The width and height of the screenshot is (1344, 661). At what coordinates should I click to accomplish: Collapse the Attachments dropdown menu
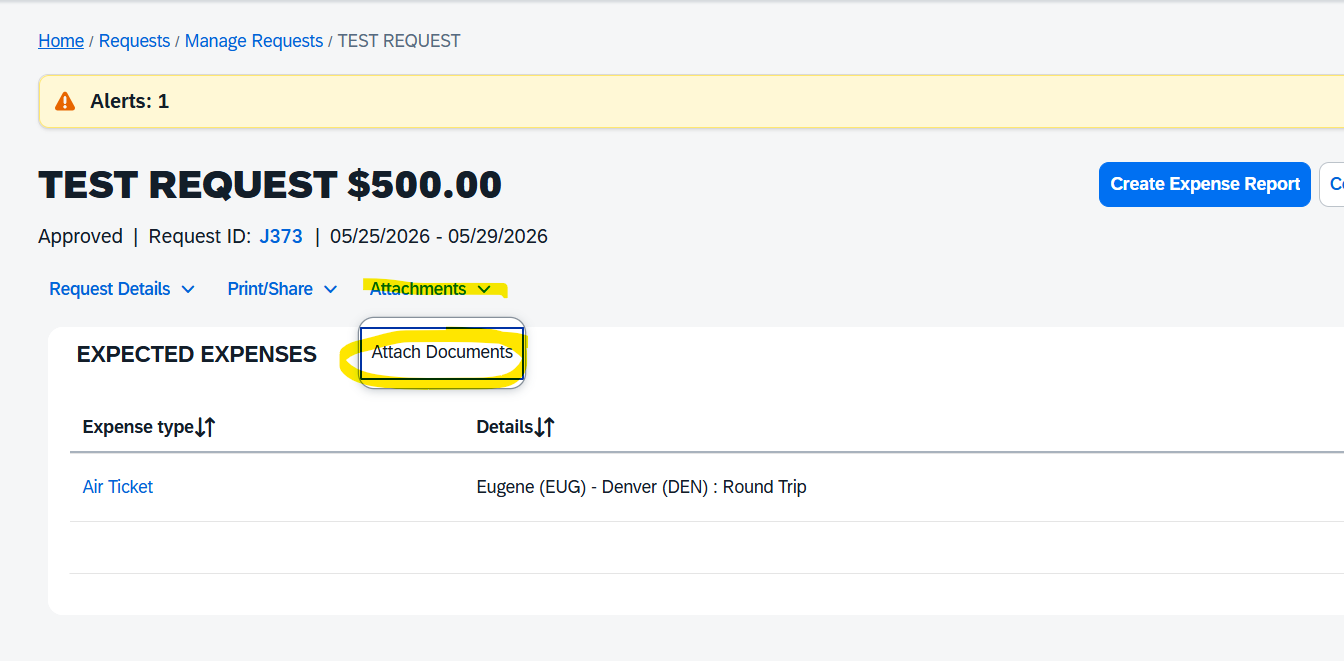[x=418, y=289]
